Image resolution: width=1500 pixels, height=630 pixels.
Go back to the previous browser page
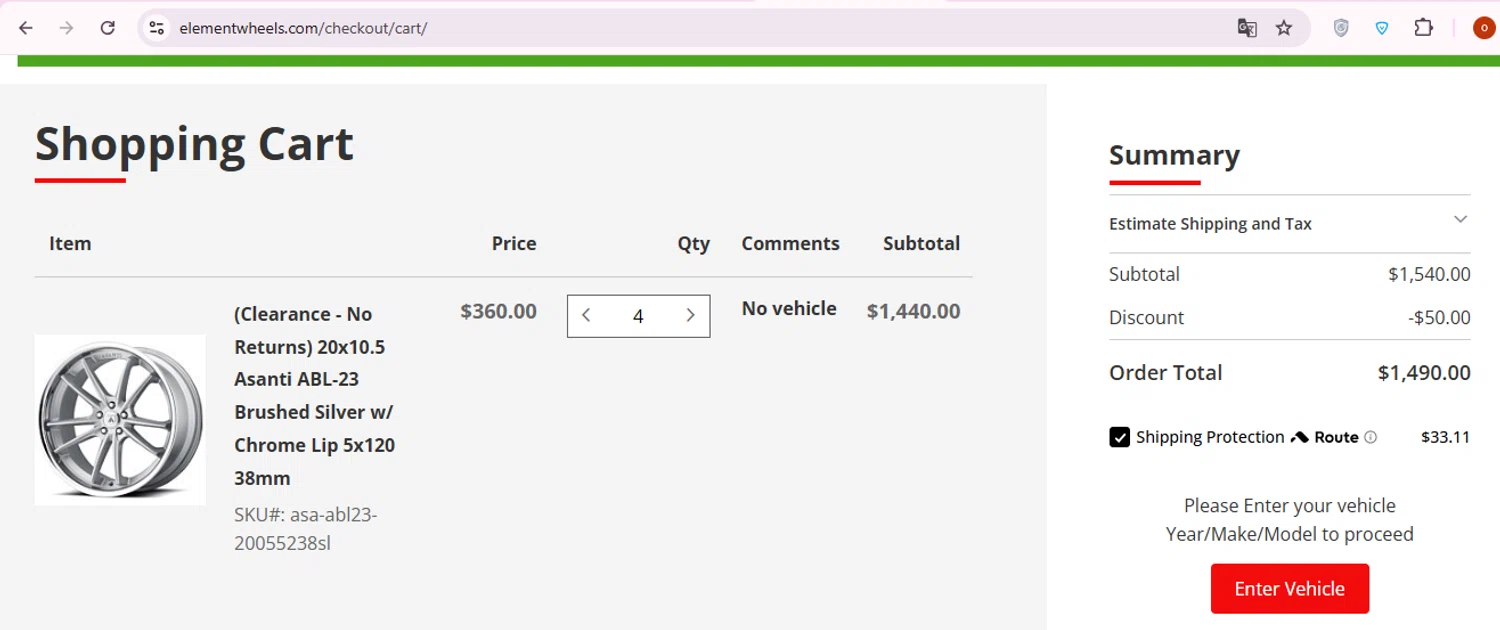coord(26,28)
